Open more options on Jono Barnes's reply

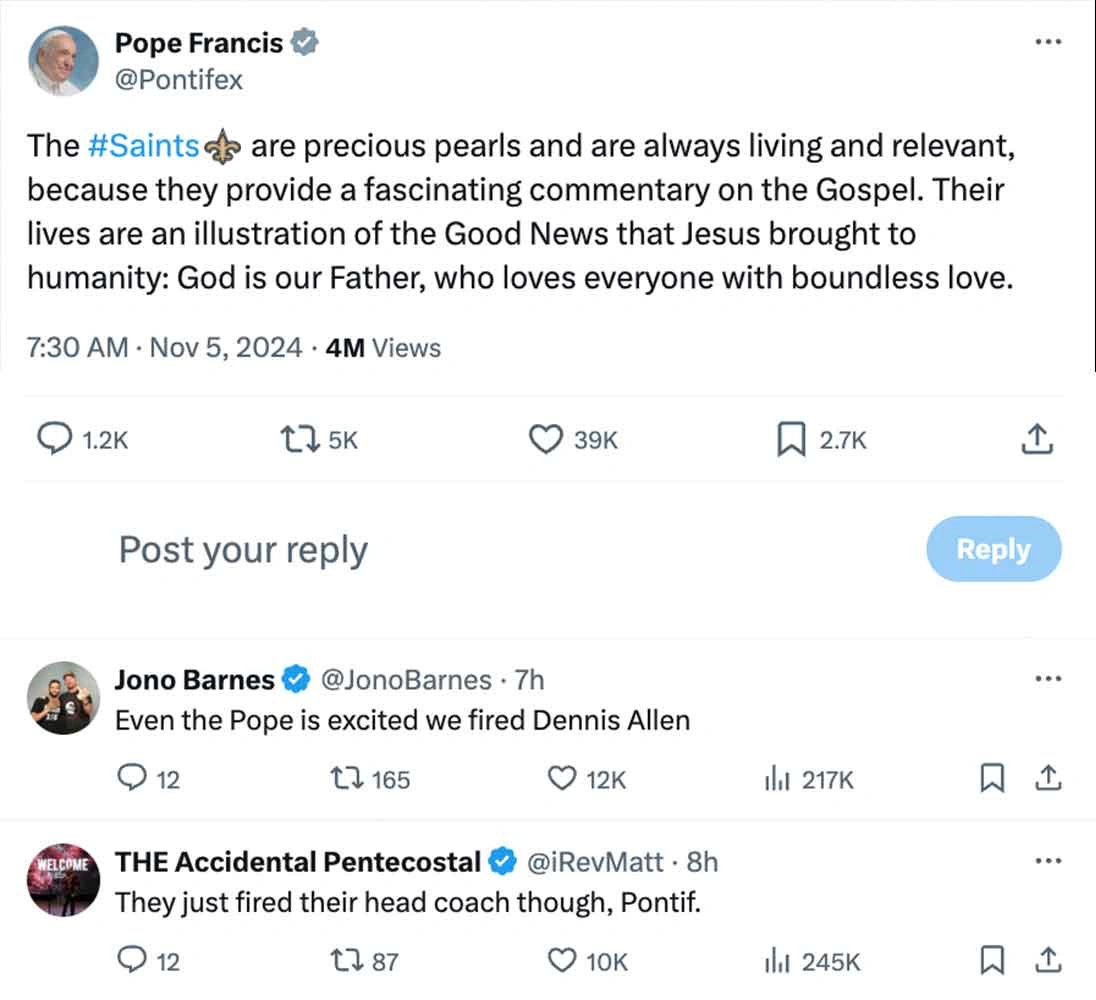[1048, 678]
